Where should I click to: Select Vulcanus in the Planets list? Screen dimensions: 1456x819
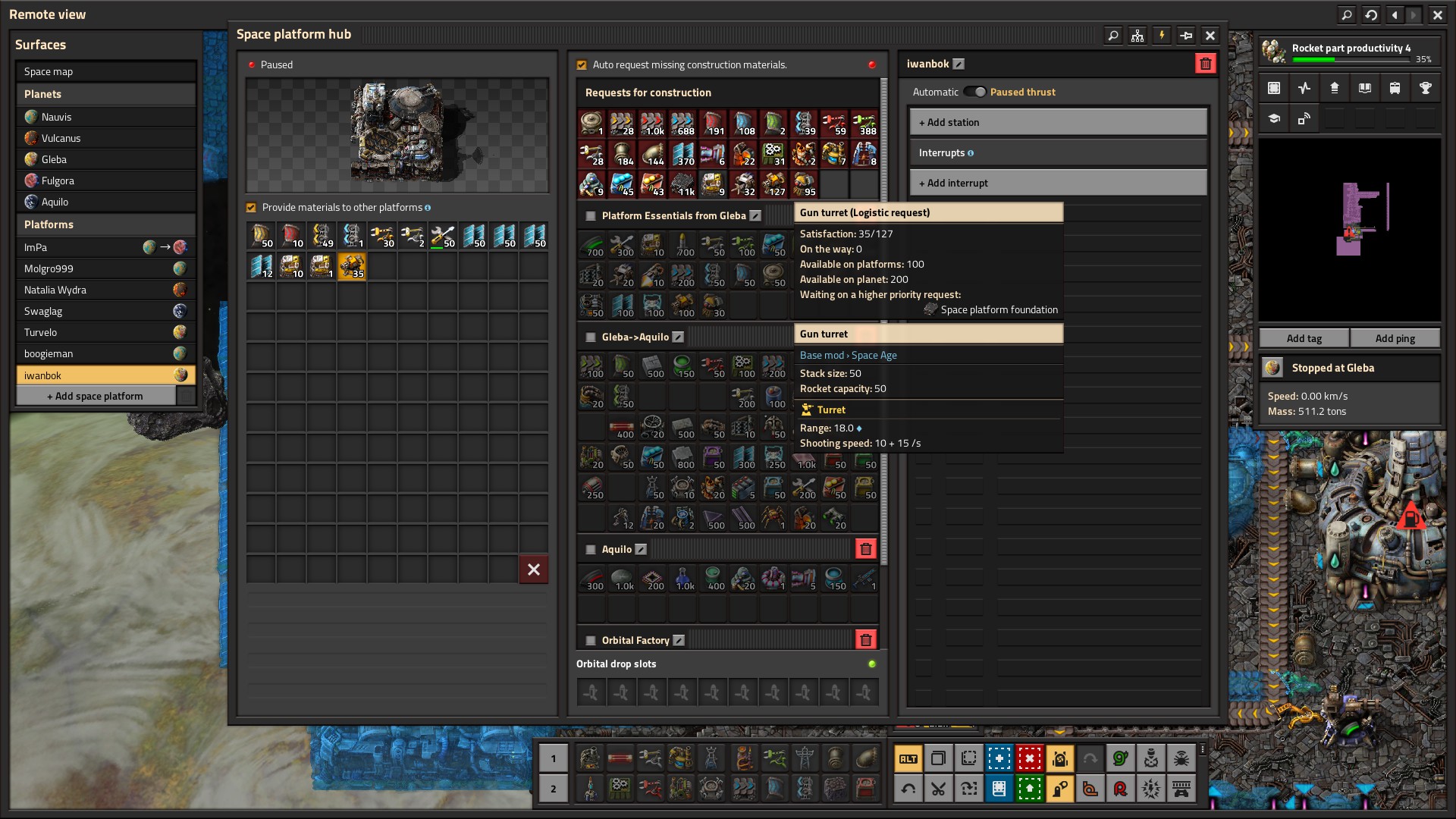(x=105, y=138)
